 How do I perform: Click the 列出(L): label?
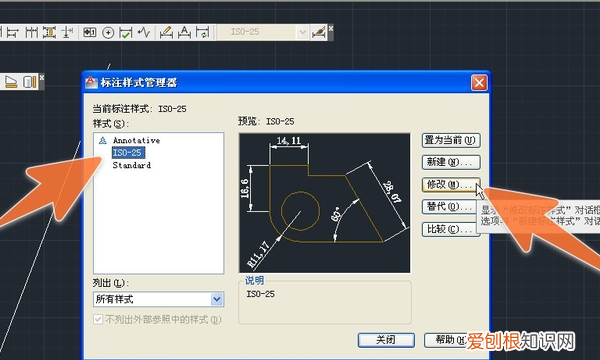pos(110,283)
